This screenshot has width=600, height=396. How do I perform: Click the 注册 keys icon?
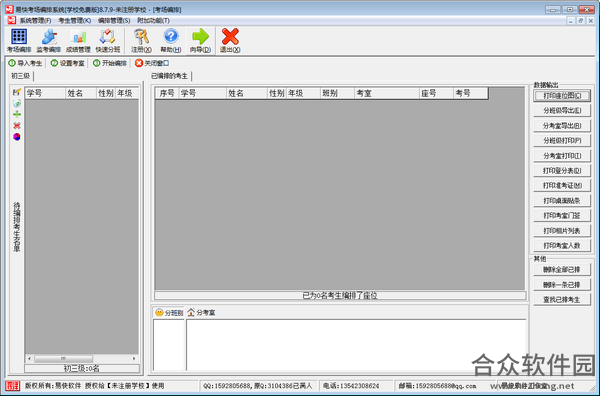pos(141,40)
